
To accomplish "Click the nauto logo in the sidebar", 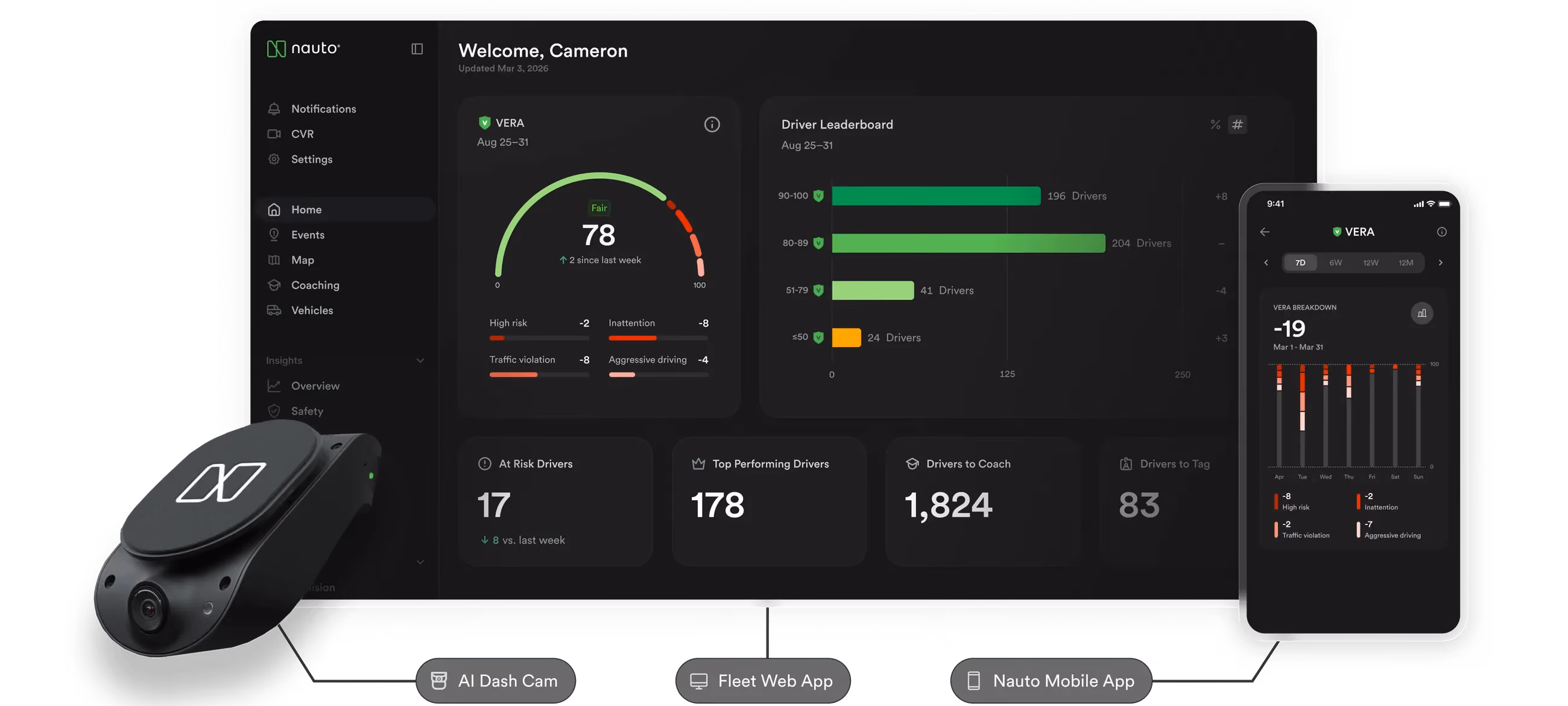I will pos(303,49).
